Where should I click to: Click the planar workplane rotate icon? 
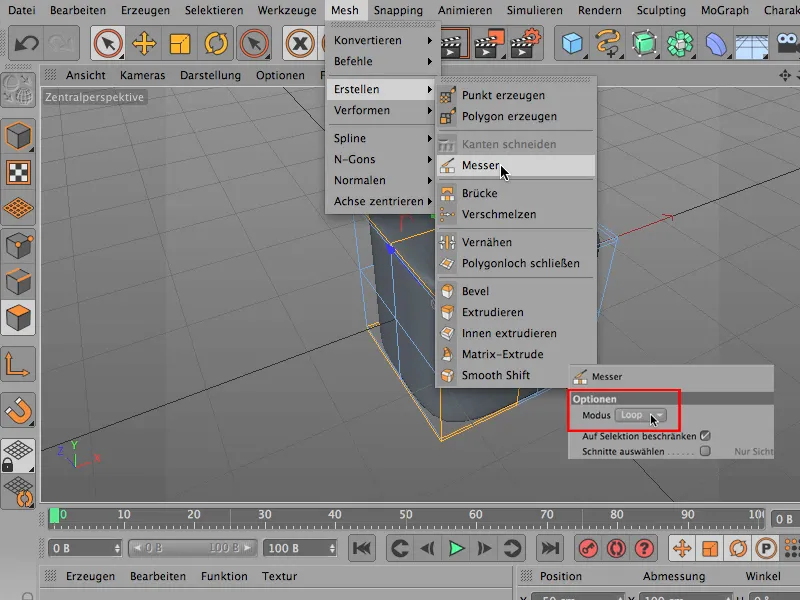pos(18,492)
